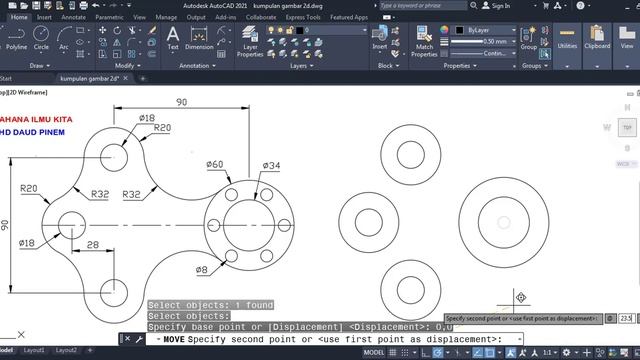Activate the Stretch tool in Modify panel
This screenshot has height=360, width=640.
pos(102,54)
